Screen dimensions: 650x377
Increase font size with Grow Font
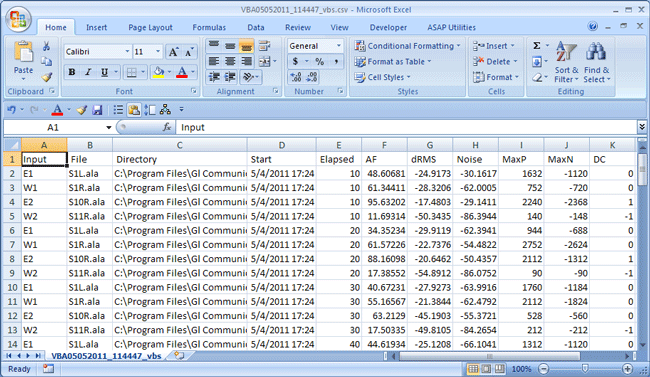(173, 52)
